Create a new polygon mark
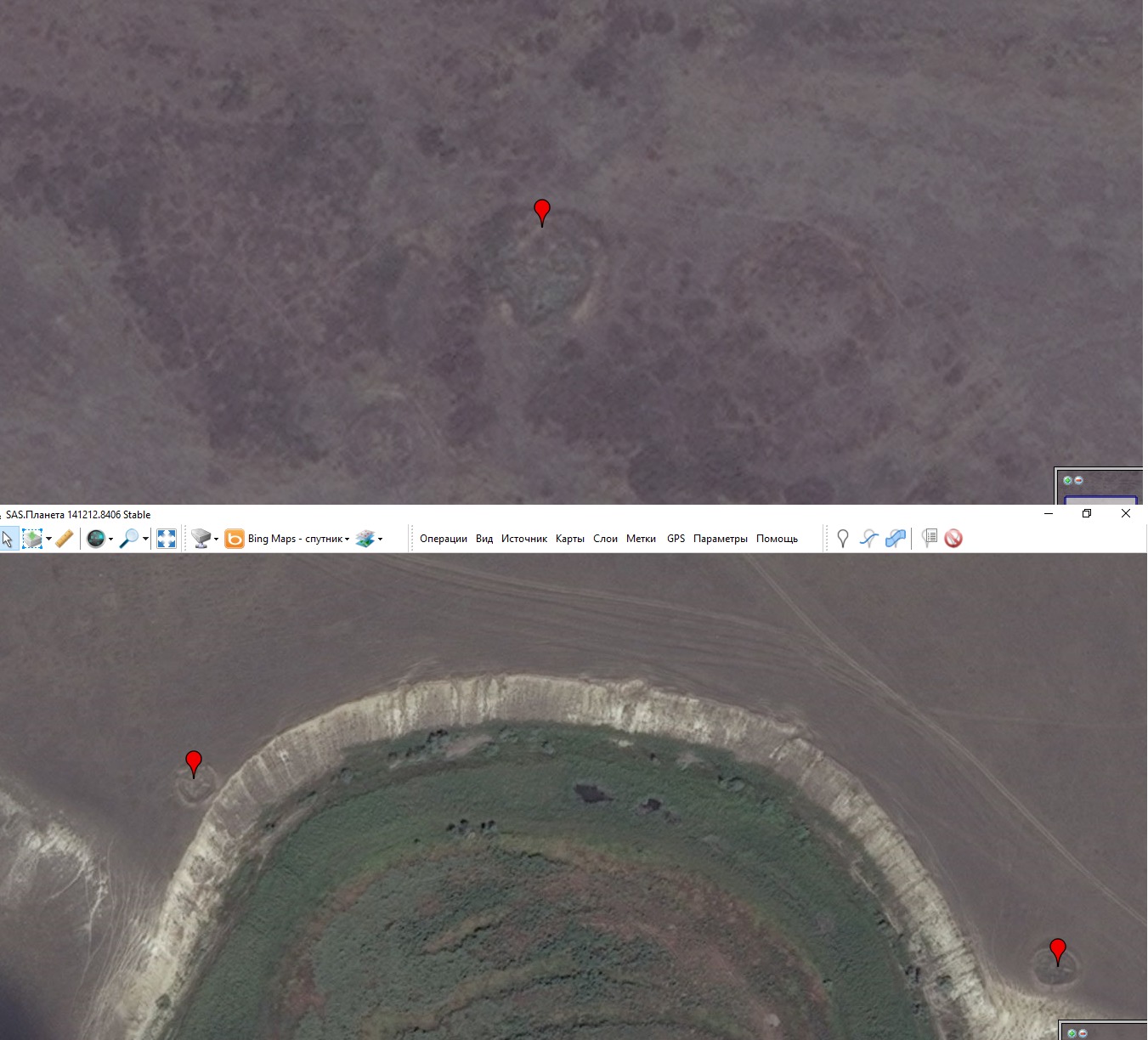 click(895, 539)
